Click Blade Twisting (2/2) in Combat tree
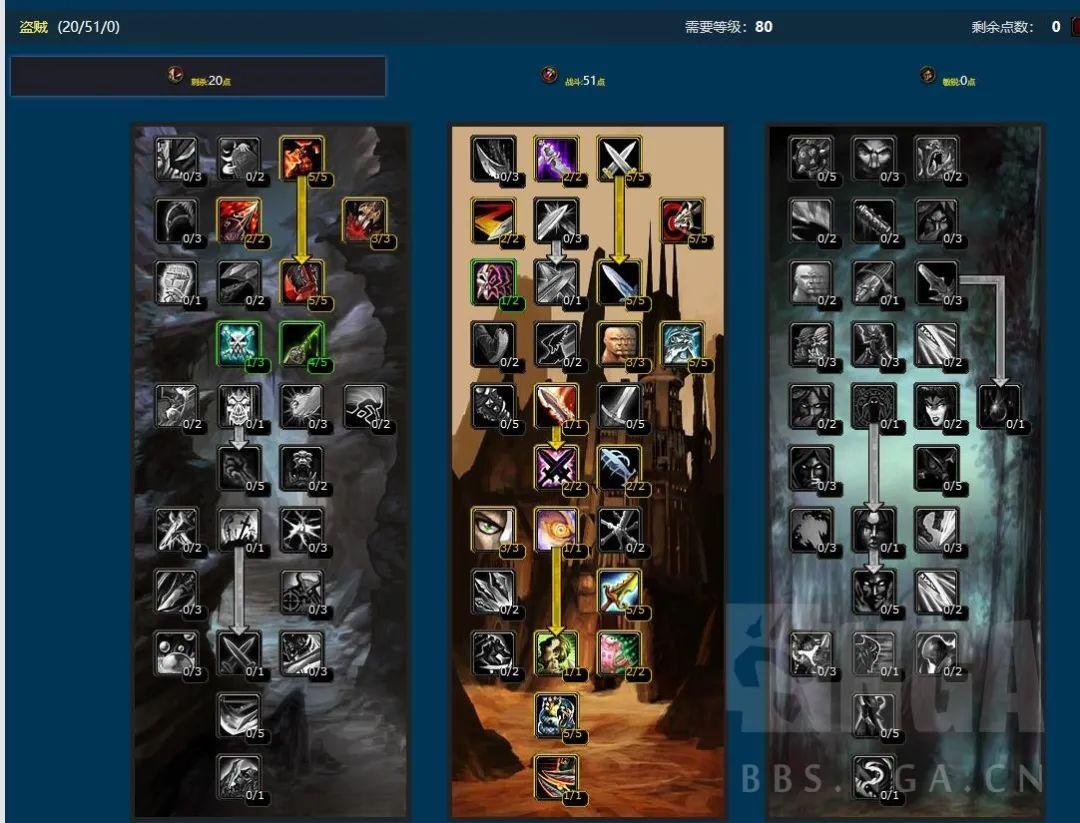The image size is (1080, 823). coord(619,468)
